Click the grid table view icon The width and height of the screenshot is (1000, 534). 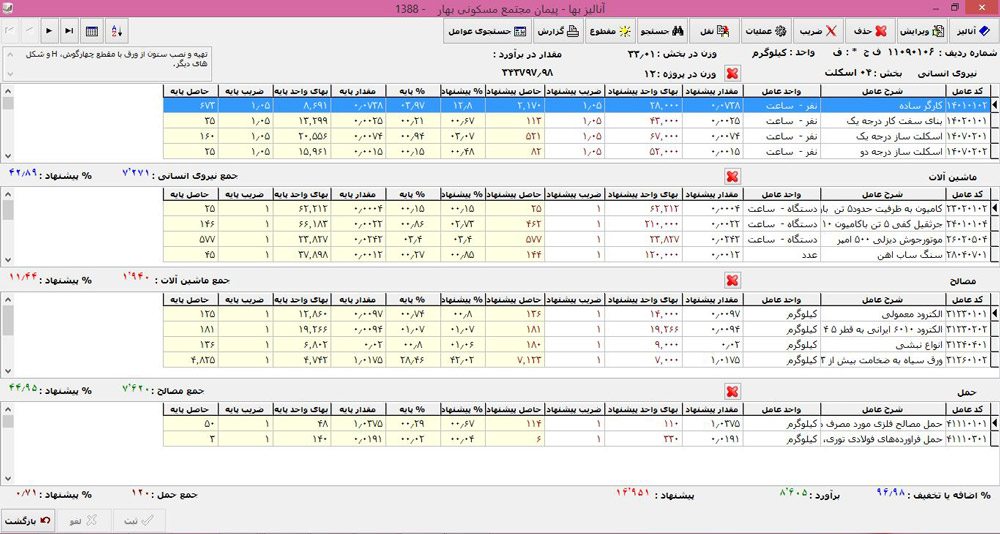point(91,32)
